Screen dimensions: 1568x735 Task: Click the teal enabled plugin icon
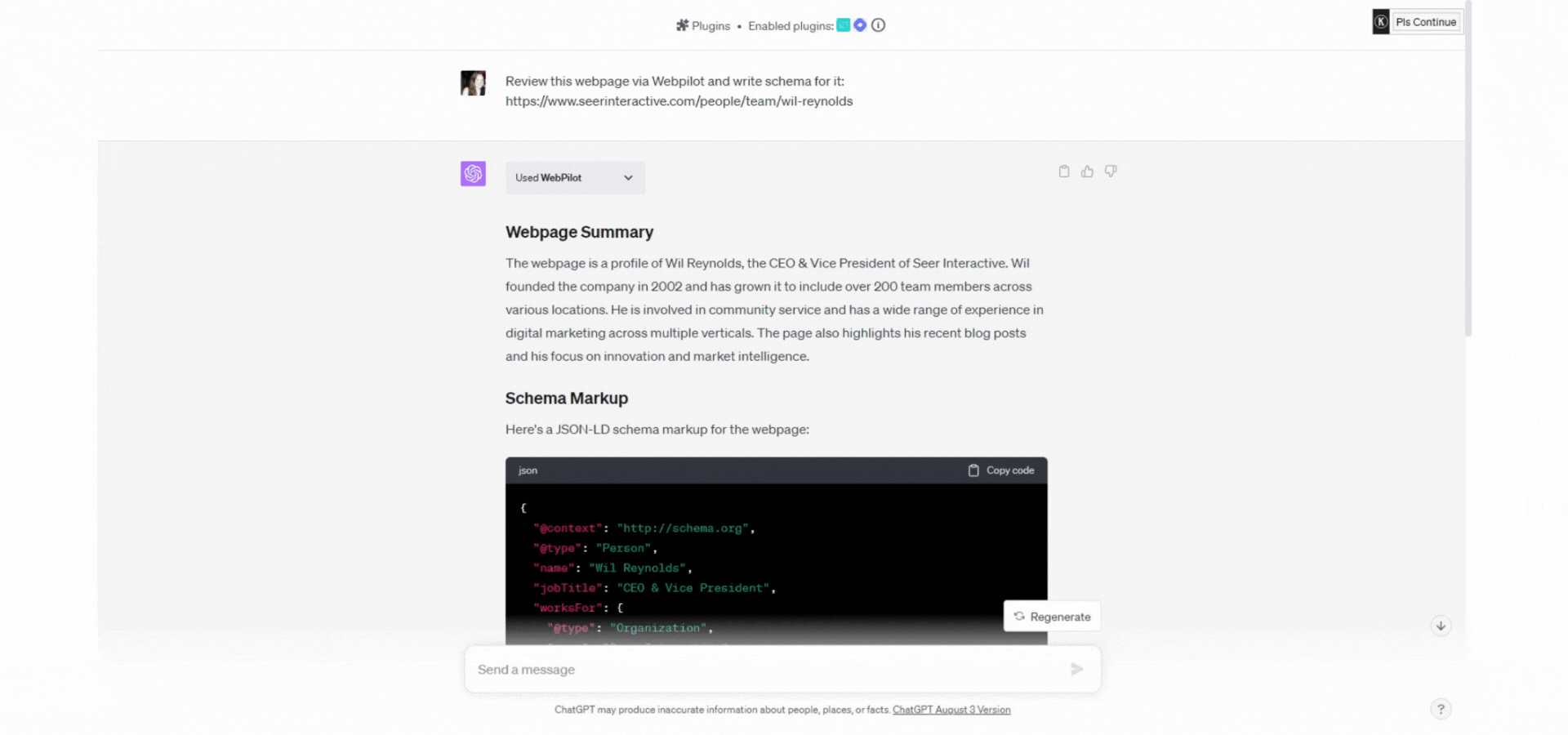(844, 25)
